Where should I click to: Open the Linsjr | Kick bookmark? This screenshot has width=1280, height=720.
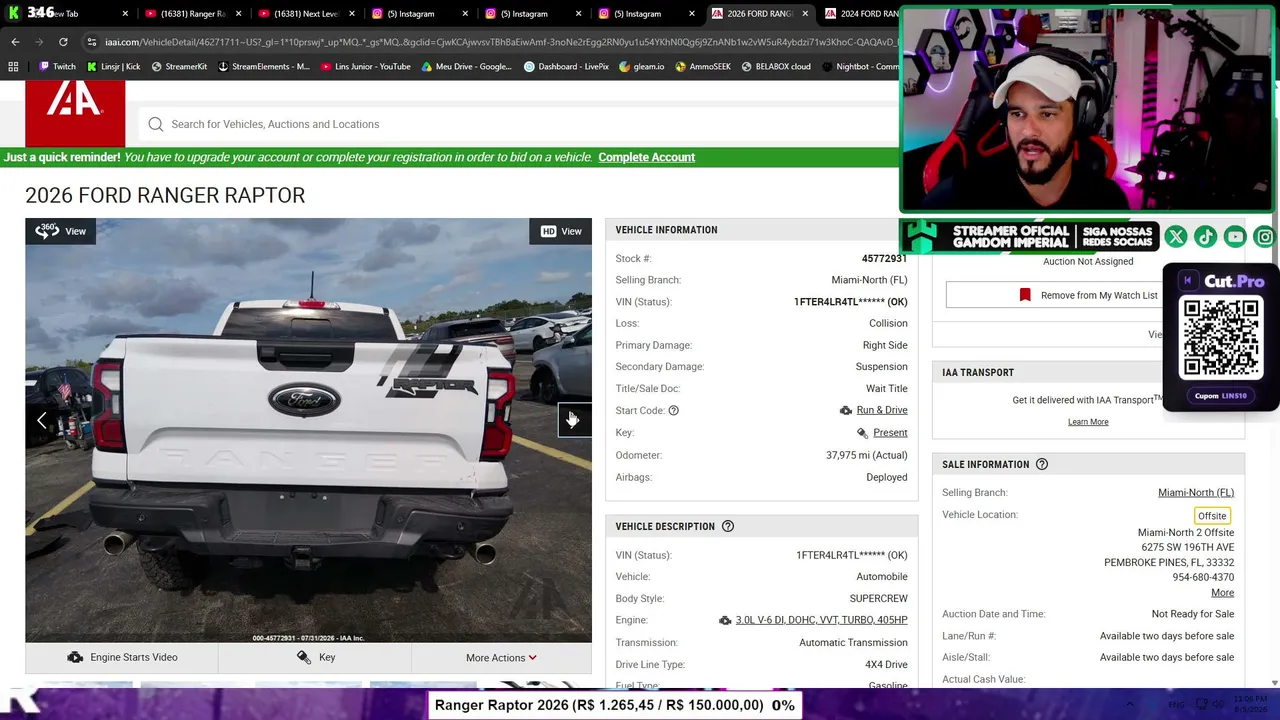[112, 67]
